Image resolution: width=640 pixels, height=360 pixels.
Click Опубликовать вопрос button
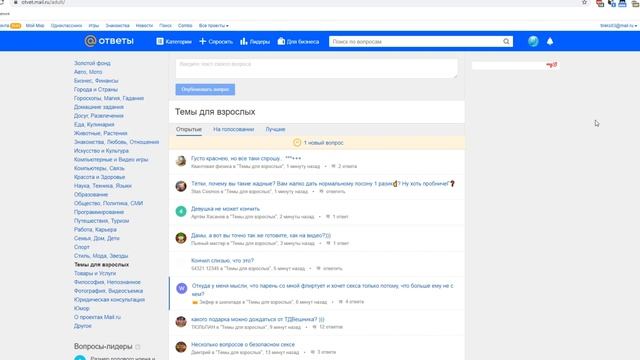[205, 89]
